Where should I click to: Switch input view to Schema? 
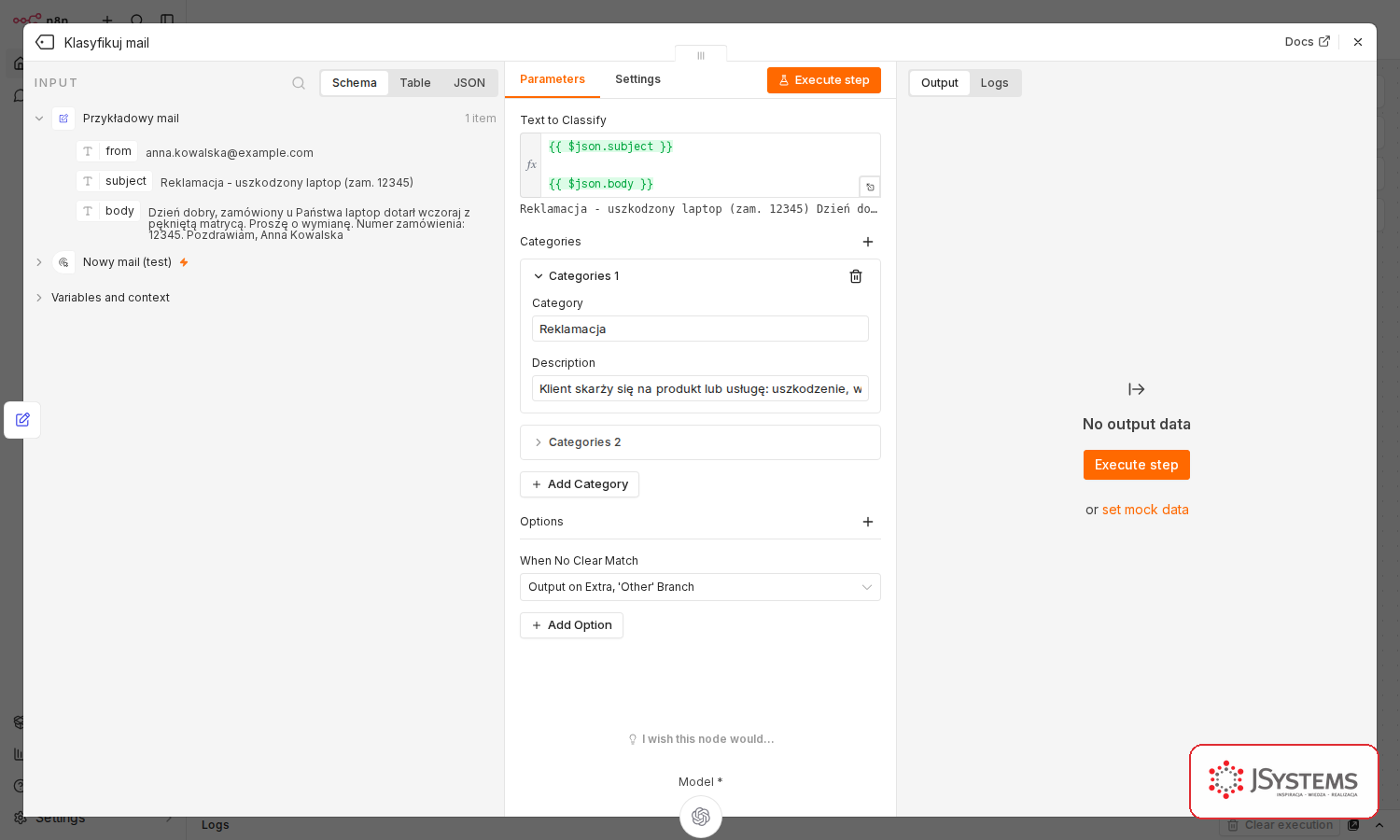coord(355,83)
